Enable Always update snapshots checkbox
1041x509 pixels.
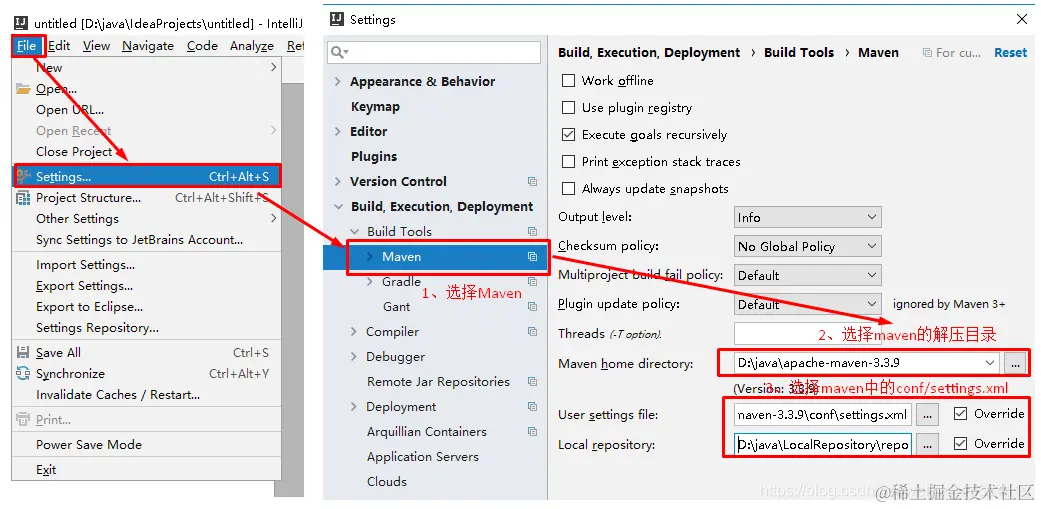(568, 189)
